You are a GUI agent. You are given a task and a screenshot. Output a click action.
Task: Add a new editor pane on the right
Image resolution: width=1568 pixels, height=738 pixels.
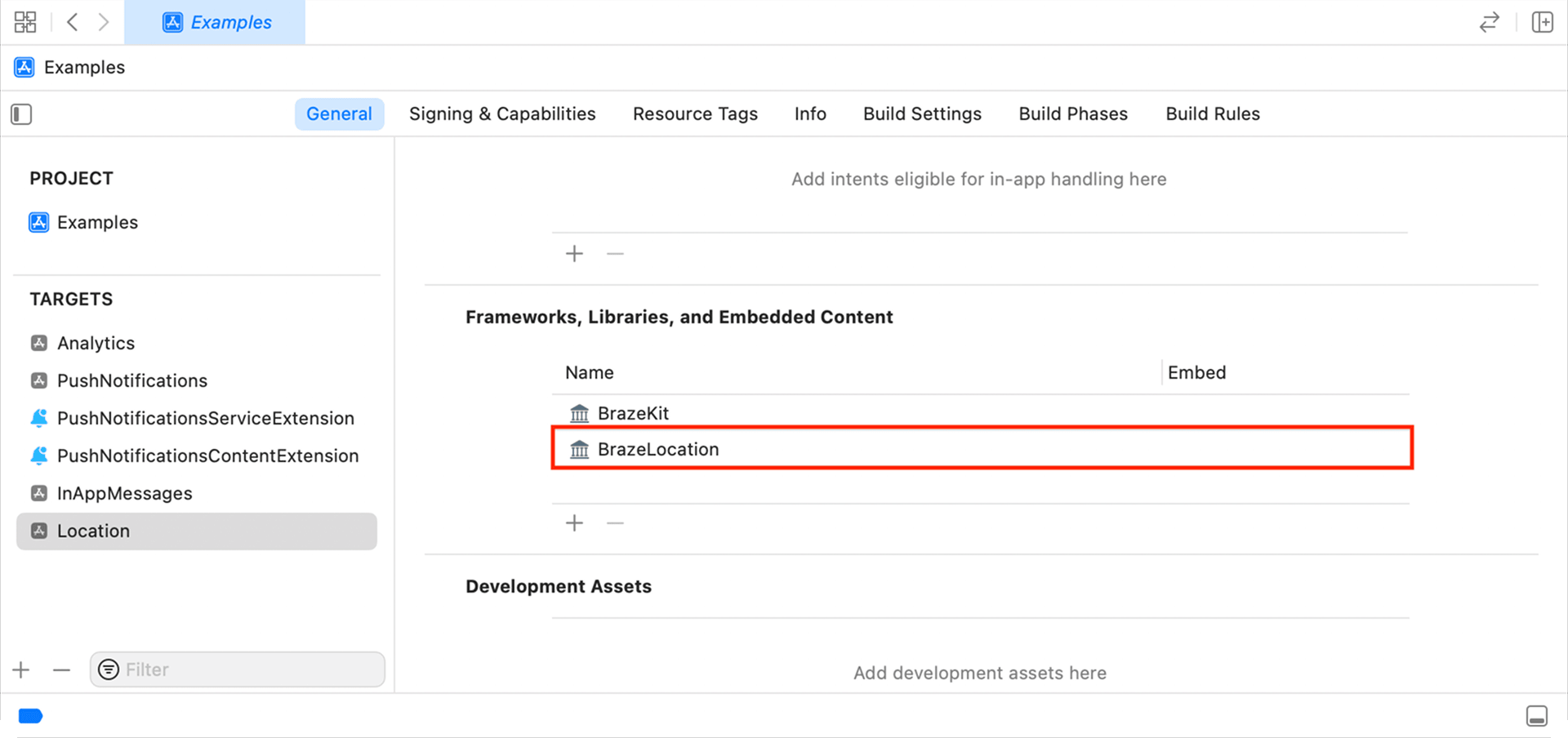[1542, 22]
